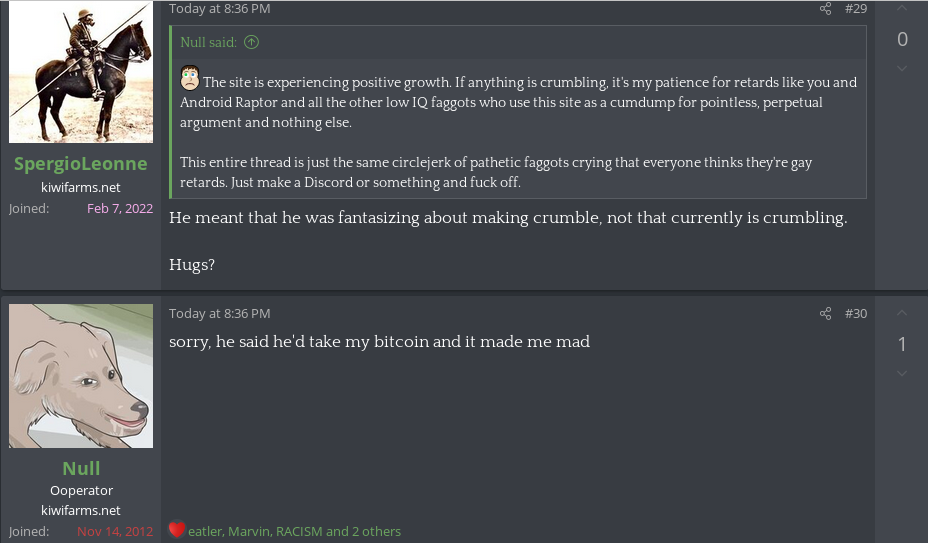Downvote post #30 with the down arrow
Image resolution: width=928 pixels, height=543 pixels.
902,374
